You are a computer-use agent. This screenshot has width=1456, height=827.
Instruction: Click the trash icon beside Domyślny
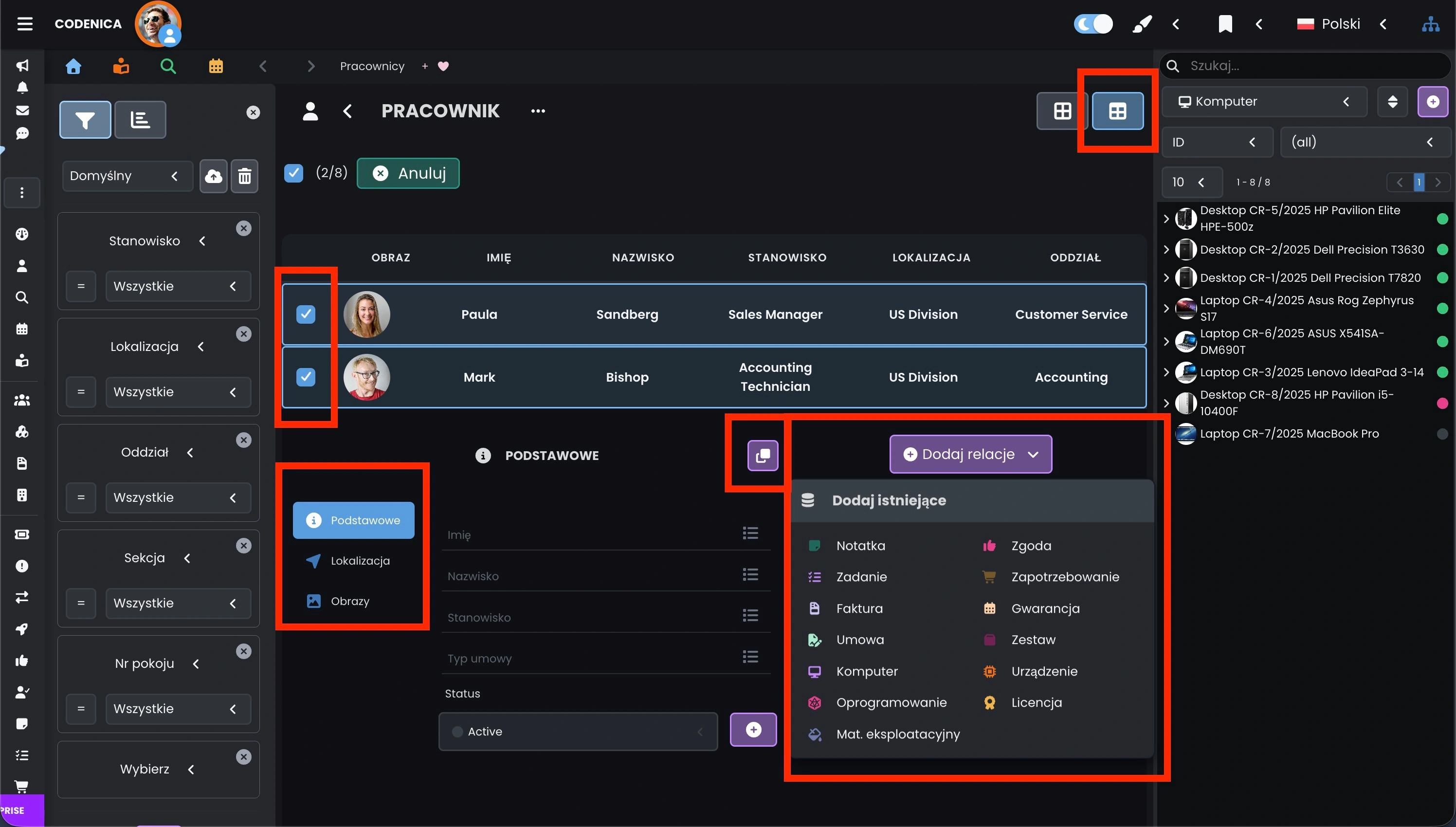coord(245,176)
